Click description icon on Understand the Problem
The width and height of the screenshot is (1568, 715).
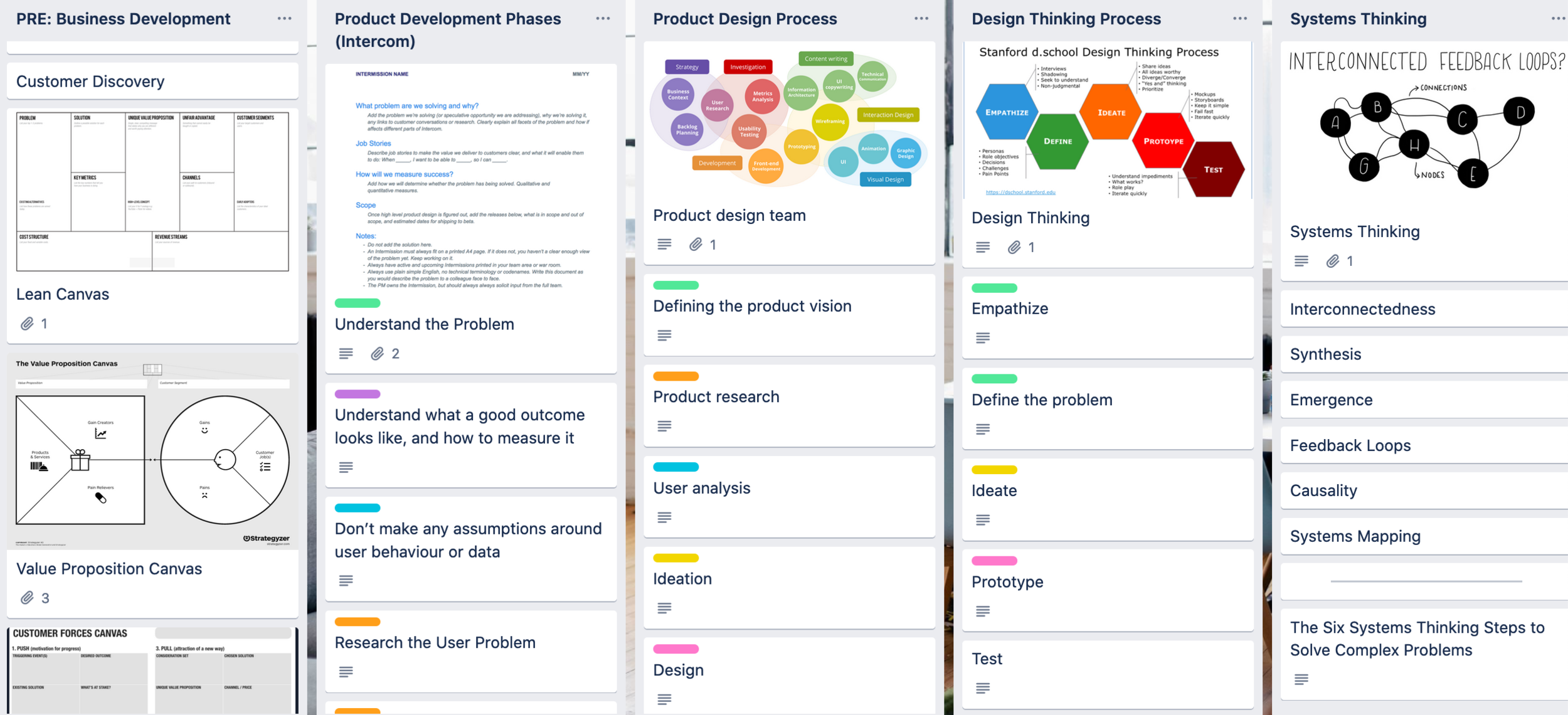[x=346, y=354]
